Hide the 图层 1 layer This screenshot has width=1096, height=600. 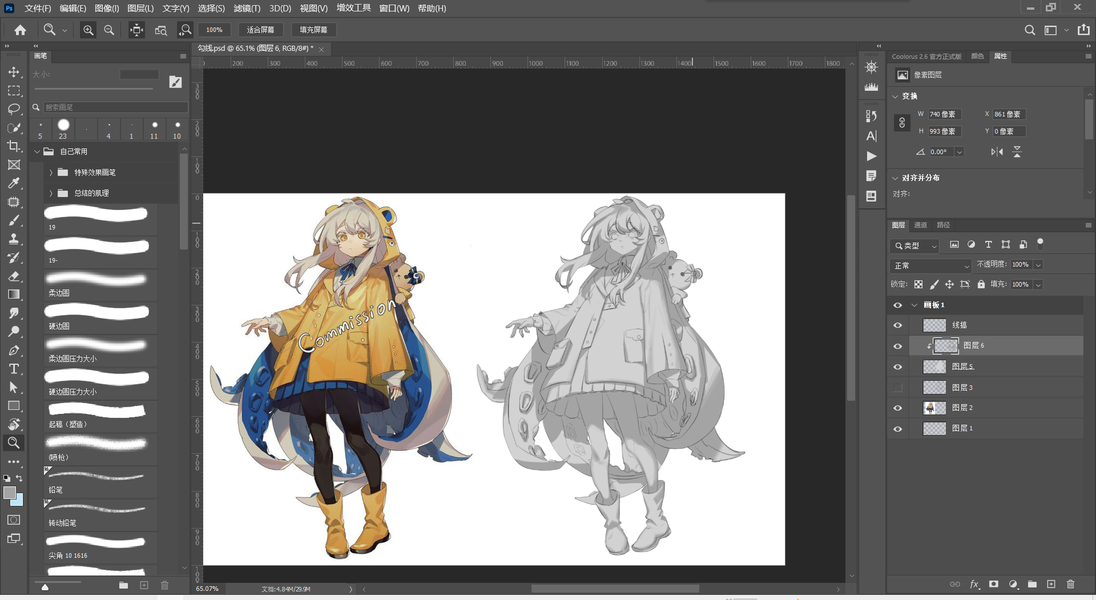click(897, 429)
